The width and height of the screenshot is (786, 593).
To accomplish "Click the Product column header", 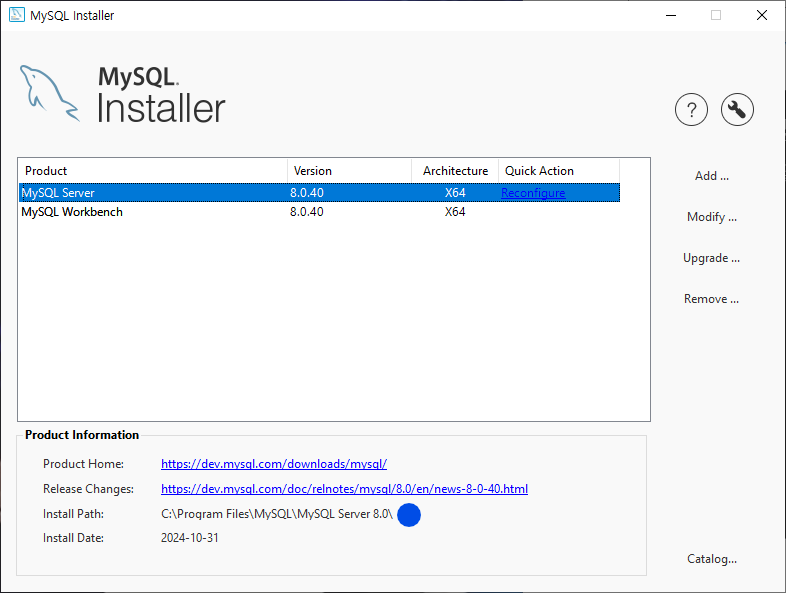I will click(x=153, y=171).
